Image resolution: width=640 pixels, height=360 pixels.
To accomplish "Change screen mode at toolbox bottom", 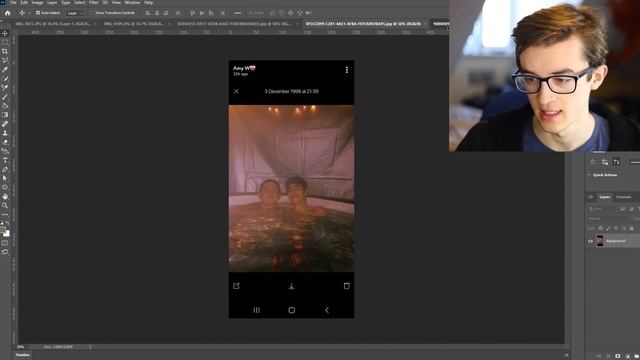I will [x=5, y=252].
